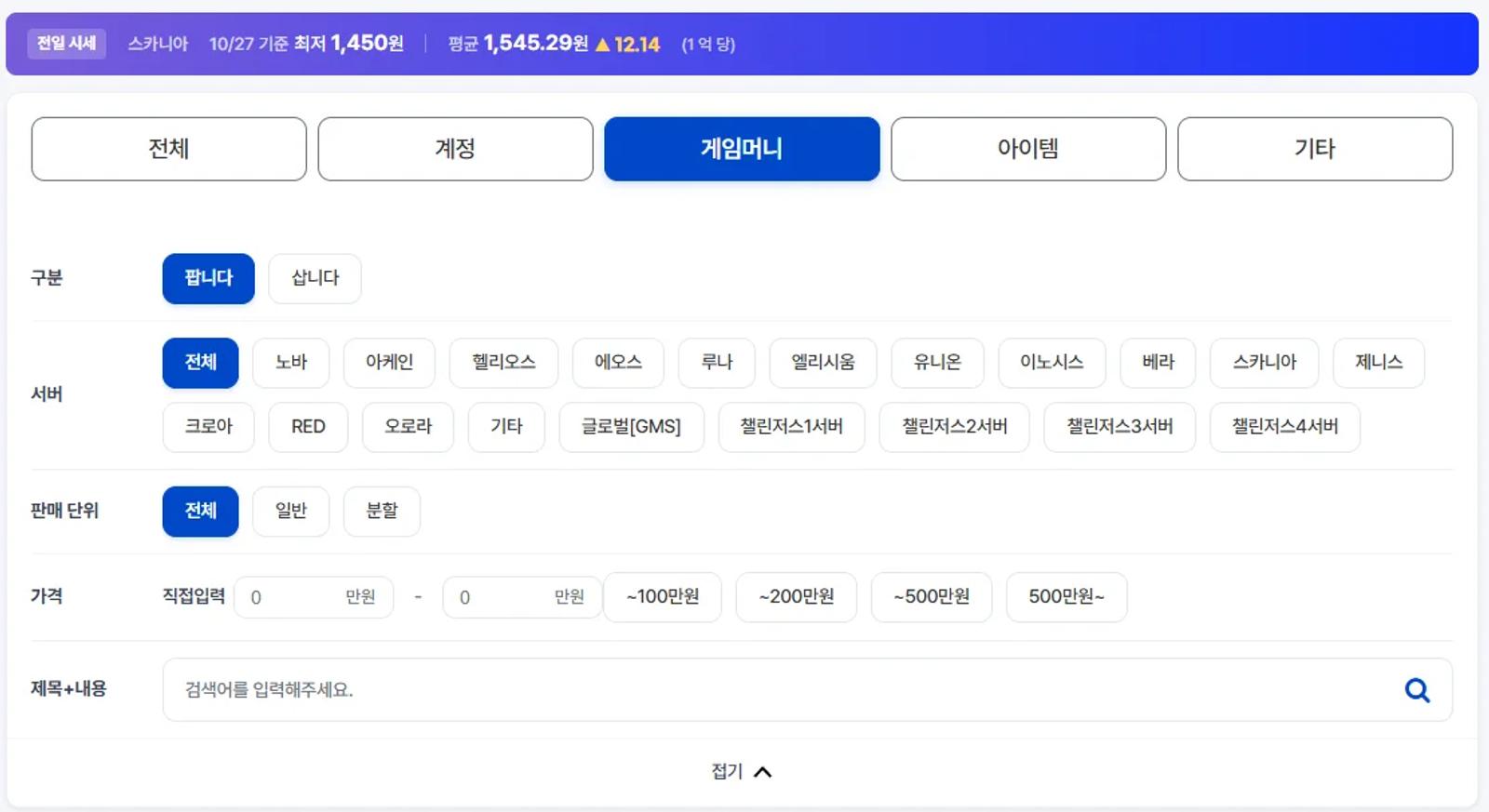Filter by the 엘리시움 server
This screenshot has width=1489, height=812.
[x=823, y=363]
